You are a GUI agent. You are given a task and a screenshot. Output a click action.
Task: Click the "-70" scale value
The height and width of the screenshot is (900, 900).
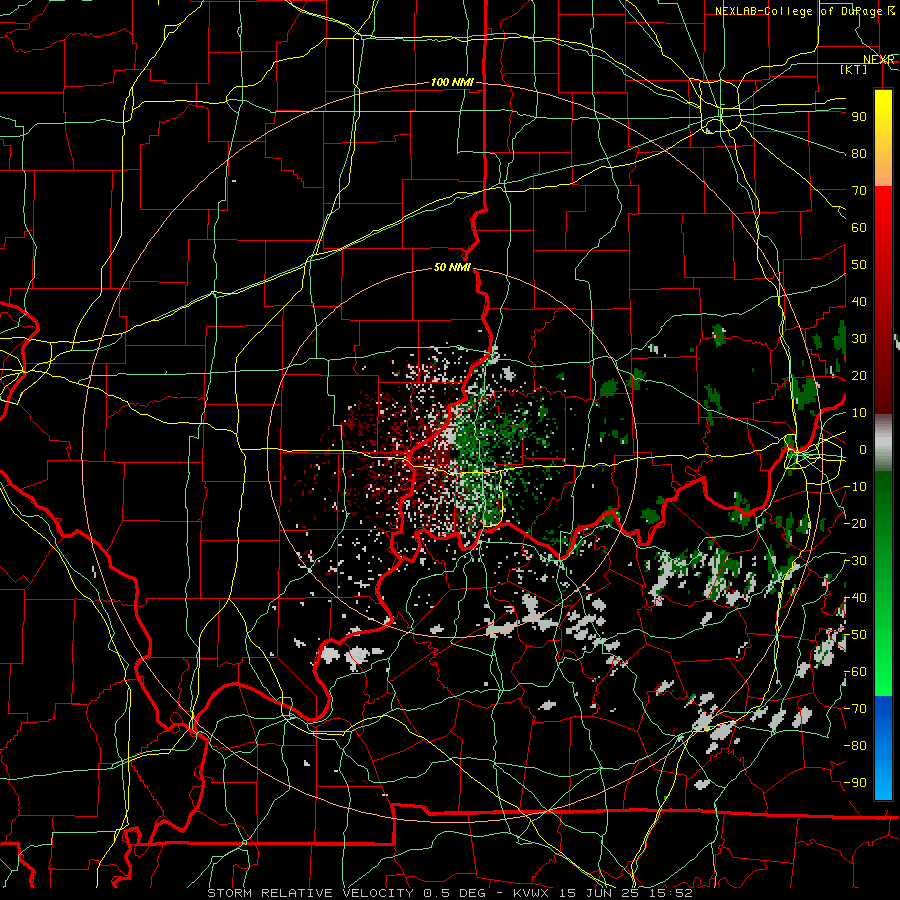tap(855, 709)
